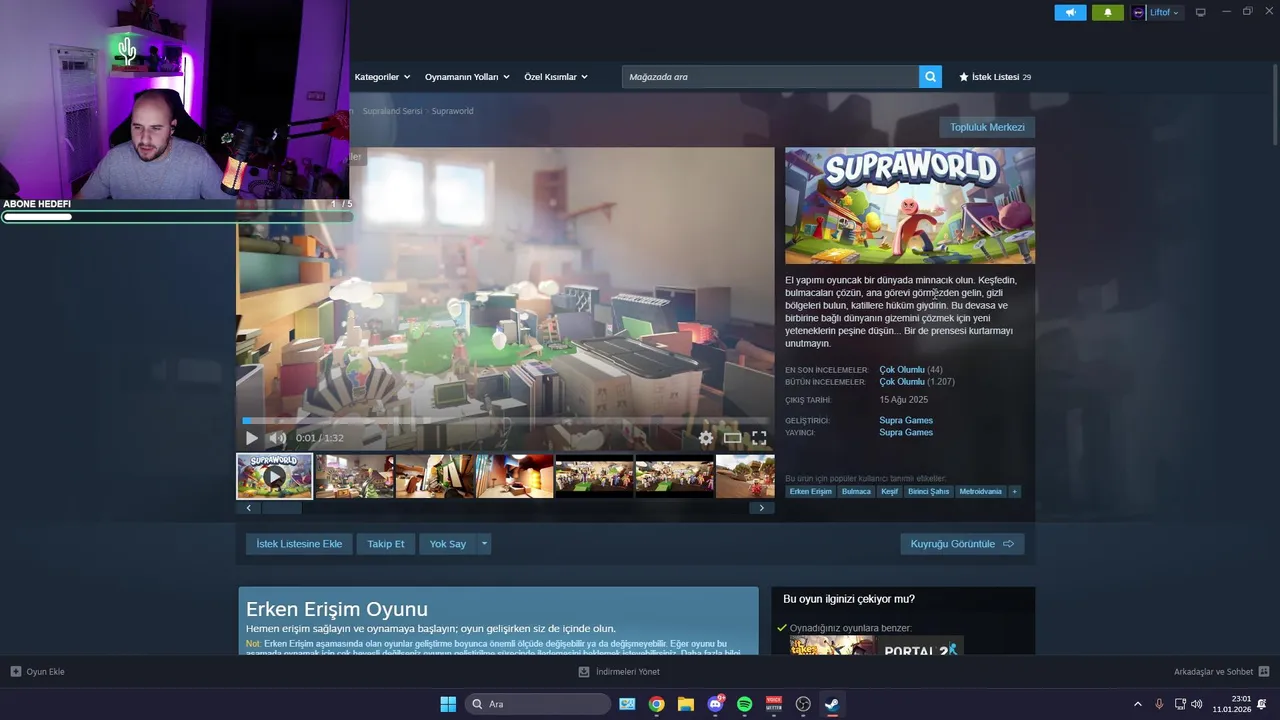This screenshot has width=1280, height=720.
Task: Click the Steam icon in the taskbar
Action: pyautogui.click(x=832, y=704)
